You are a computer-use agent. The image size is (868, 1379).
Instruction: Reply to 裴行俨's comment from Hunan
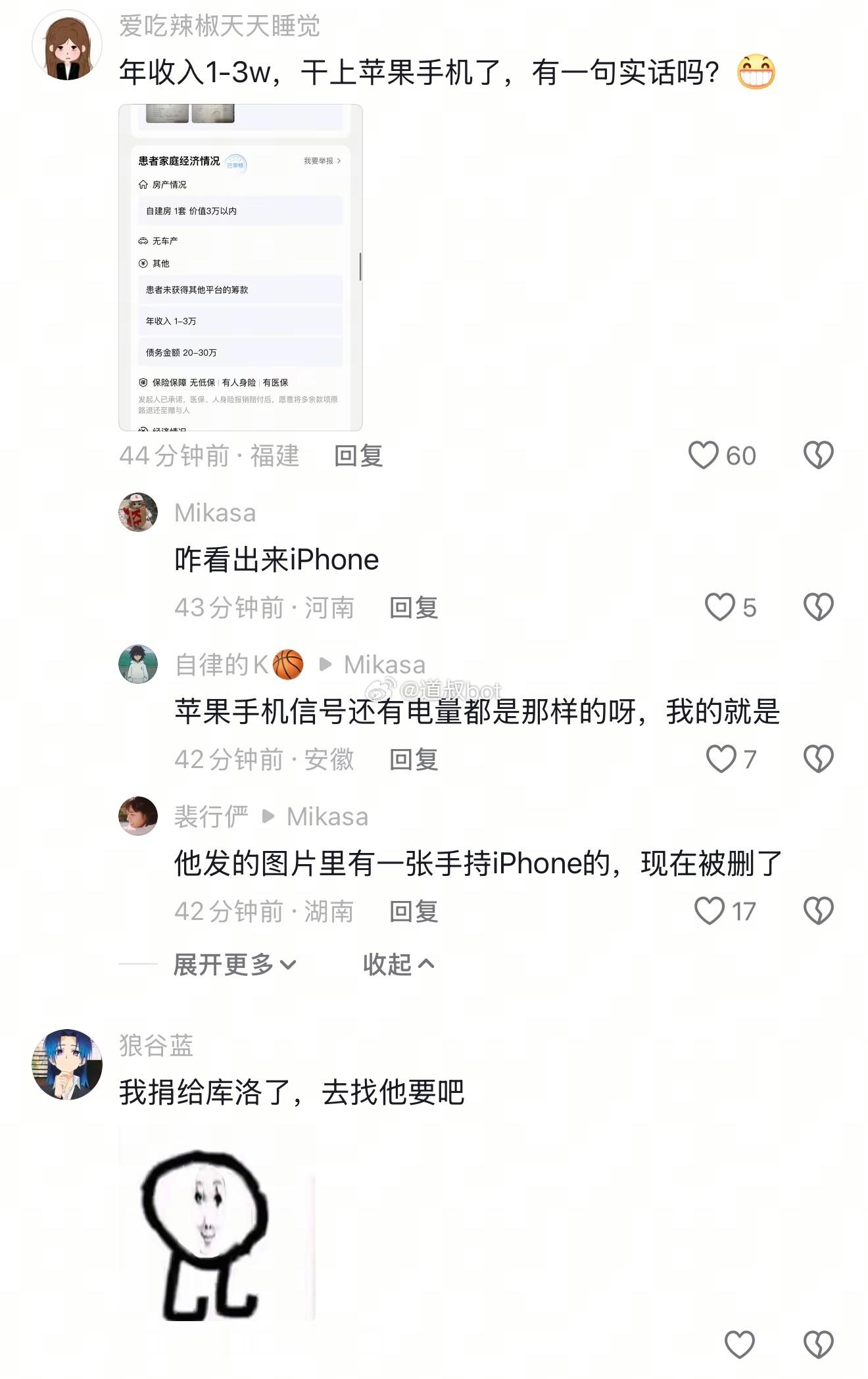coord(414,911)
